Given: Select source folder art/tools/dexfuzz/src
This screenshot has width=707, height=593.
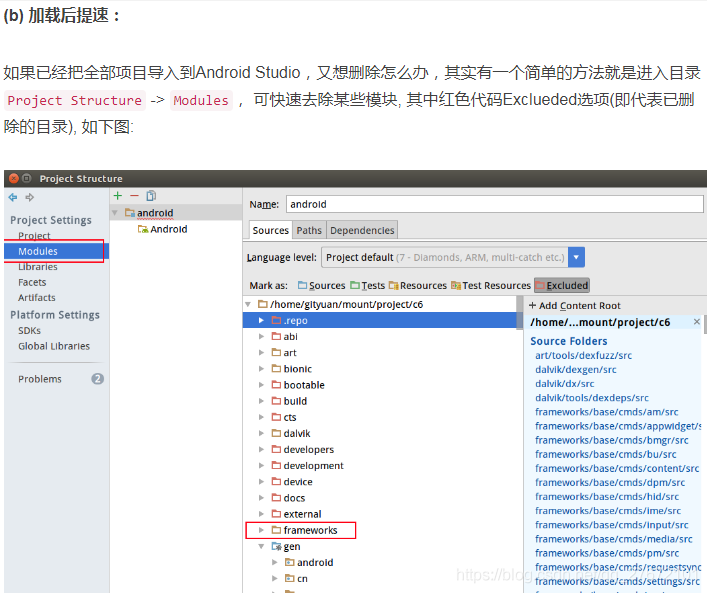Looking at the screenshot, I should tap(583, 355).
